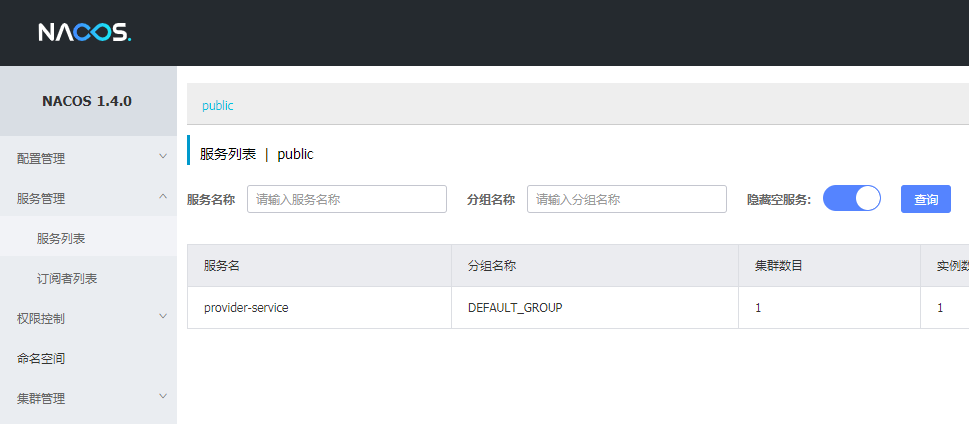Click NACOS 1.4.0 version title
This screenshot has width=969, height=424.
point(87,101)
